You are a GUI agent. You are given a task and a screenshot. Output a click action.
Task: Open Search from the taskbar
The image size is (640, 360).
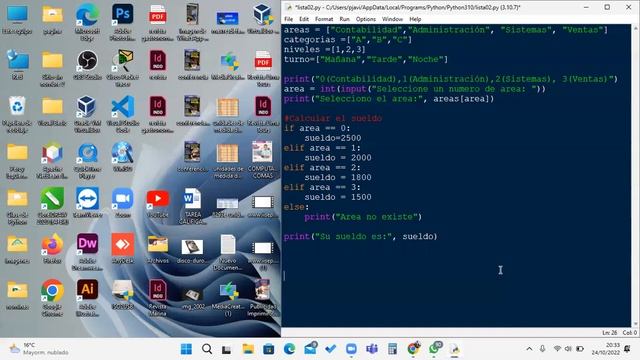coord(207,349)
